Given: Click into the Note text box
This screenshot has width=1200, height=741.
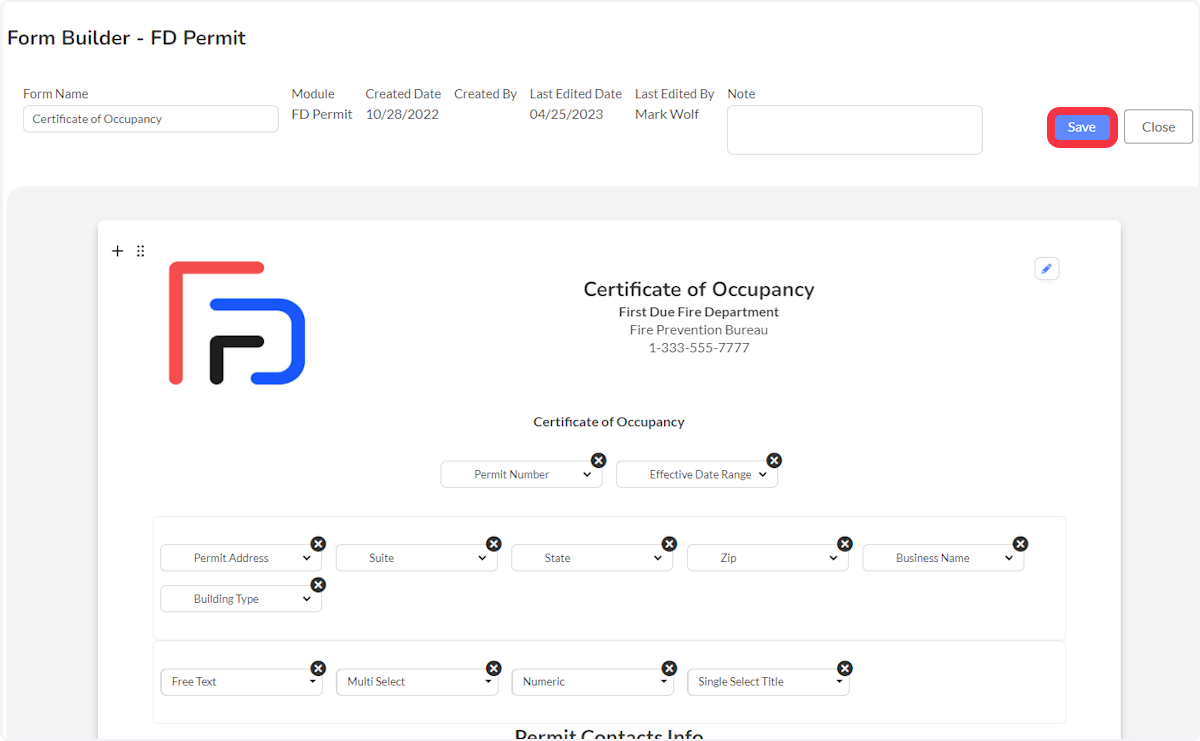Looking at the screenshot, I should tap(854, 130).
